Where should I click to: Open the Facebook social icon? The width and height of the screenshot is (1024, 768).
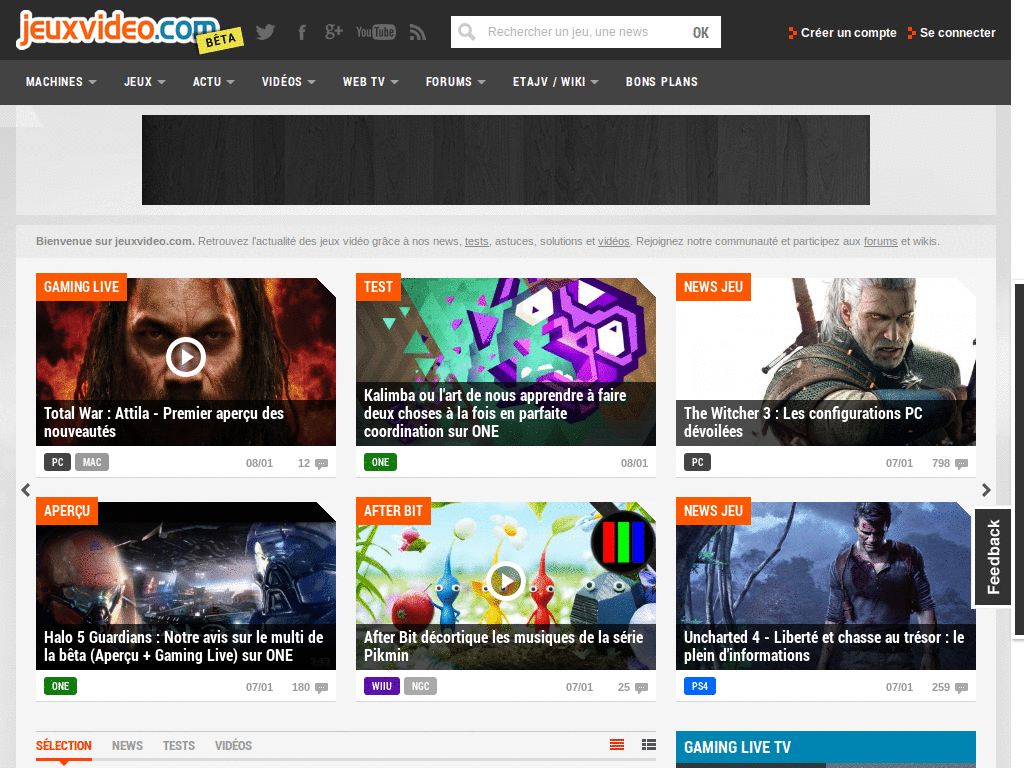302,32
